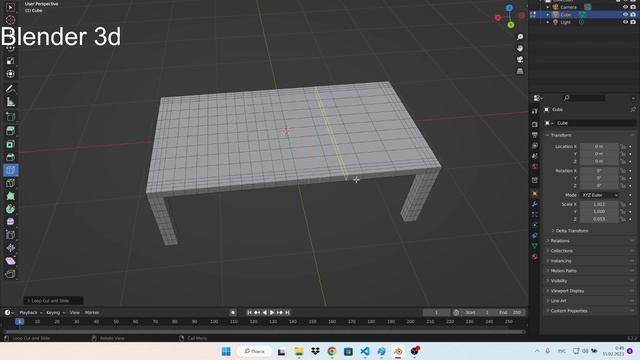Select the Select Box tool
The height and width of the screenshot is (360, 640).
pyautogui.click(x=11, y=7)
